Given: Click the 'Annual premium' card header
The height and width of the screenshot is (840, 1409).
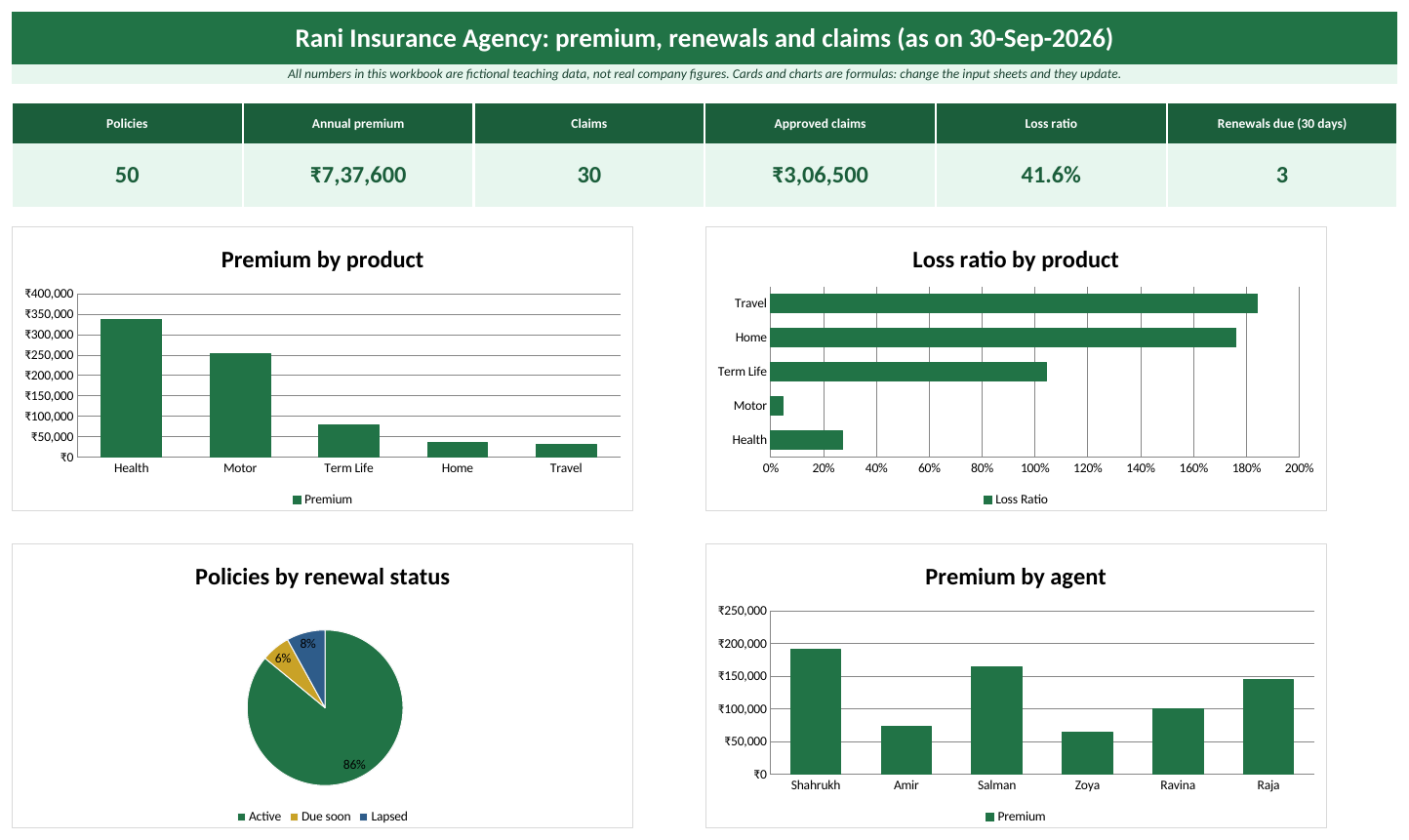Looking at the screenshot, I should point(358,124).
